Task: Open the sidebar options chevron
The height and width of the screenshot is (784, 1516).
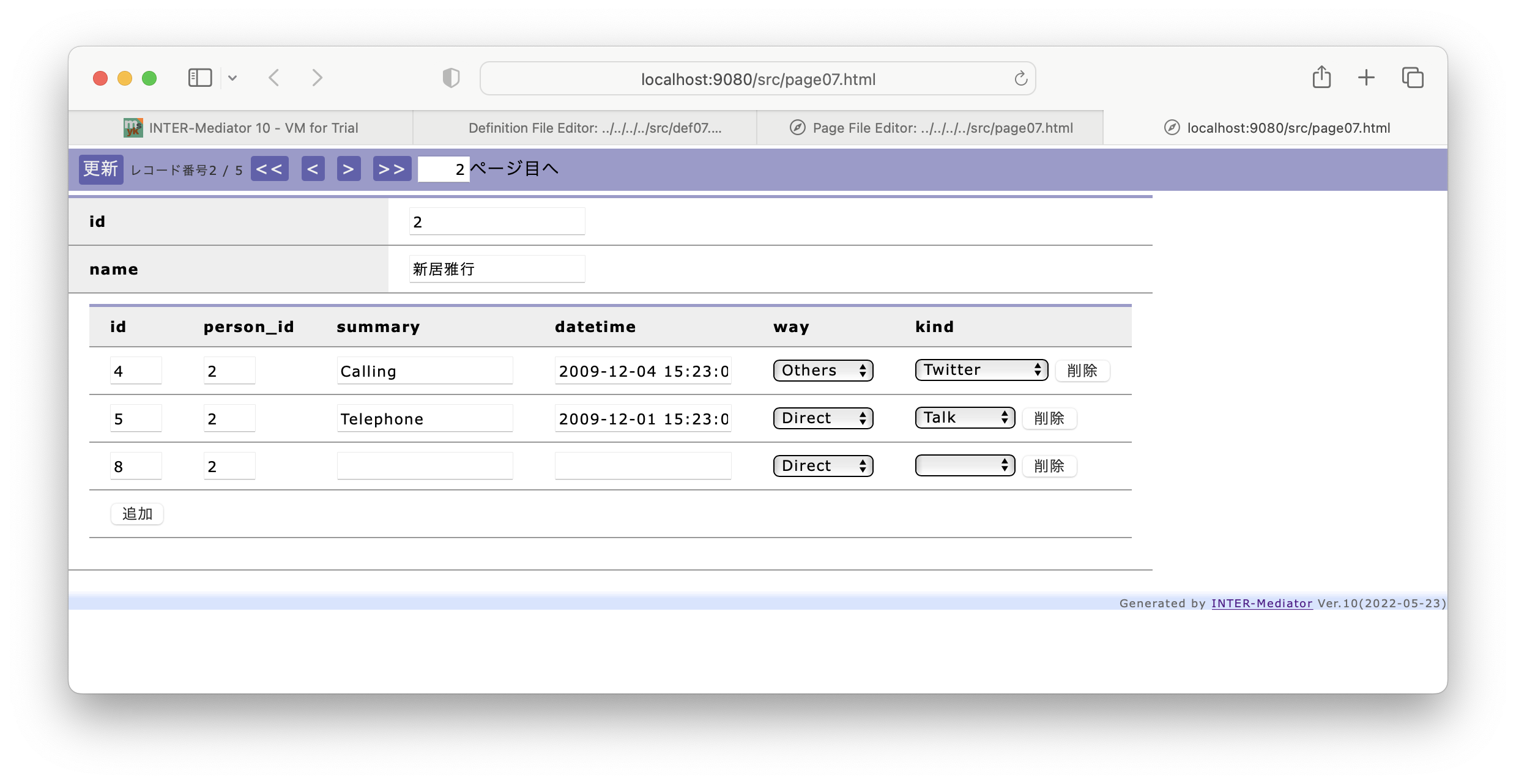Action: [x=232, y=78]
